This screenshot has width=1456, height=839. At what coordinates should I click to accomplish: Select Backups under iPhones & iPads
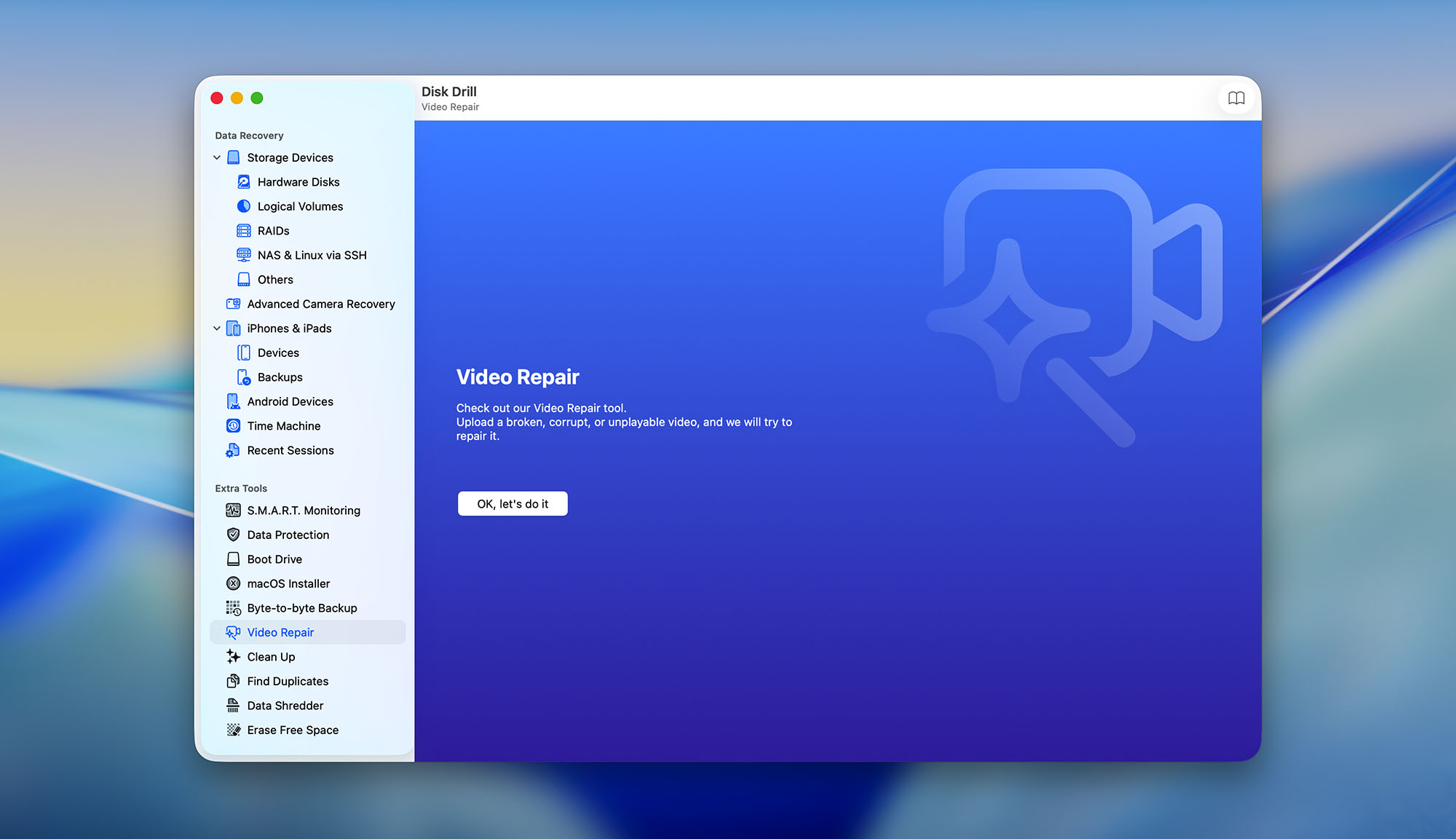(x=280, y=377)
